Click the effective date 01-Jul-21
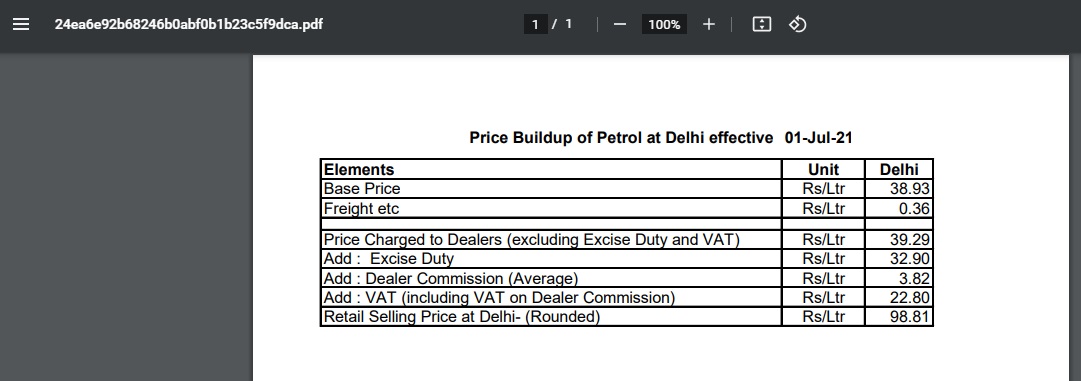Screen dimensions: 1081x381 pos(818,138)
